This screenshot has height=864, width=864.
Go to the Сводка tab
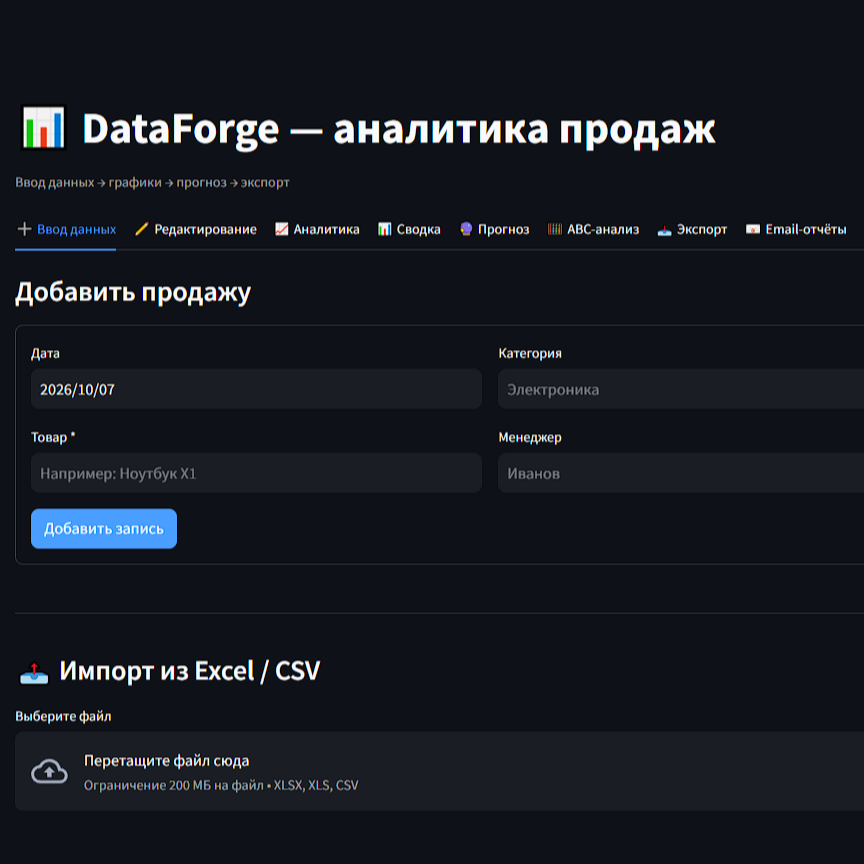(x=409, y=229)
